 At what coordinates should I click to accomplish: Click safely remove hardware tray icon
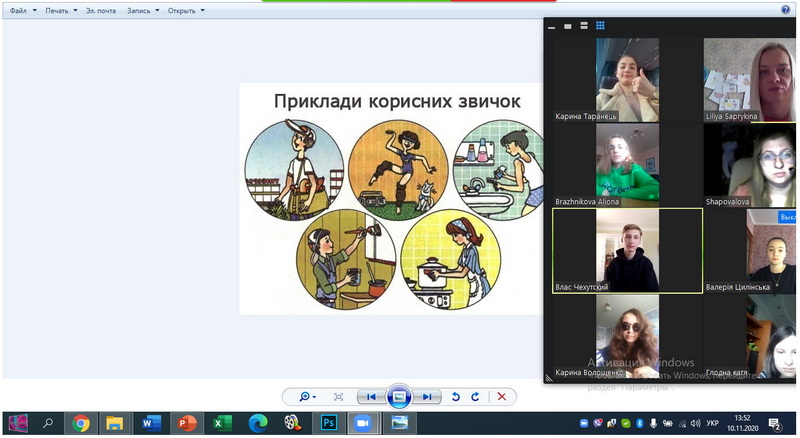pos(612,423)
